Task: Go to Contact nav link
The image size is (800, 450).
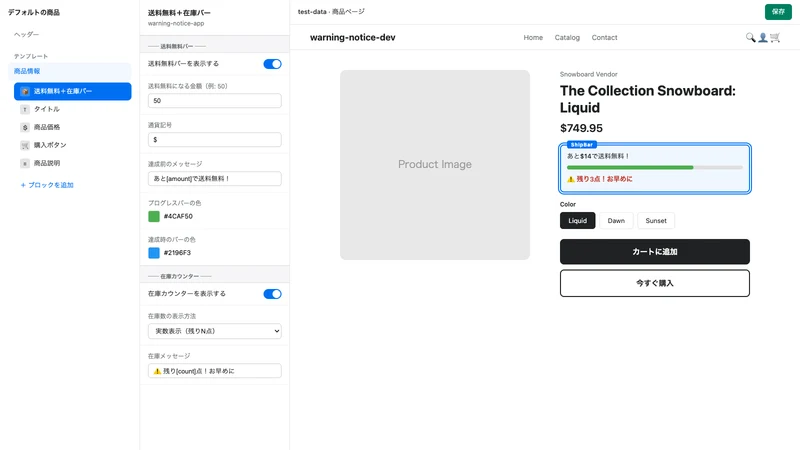Action: pyautogui.click(x=605, y=38)
